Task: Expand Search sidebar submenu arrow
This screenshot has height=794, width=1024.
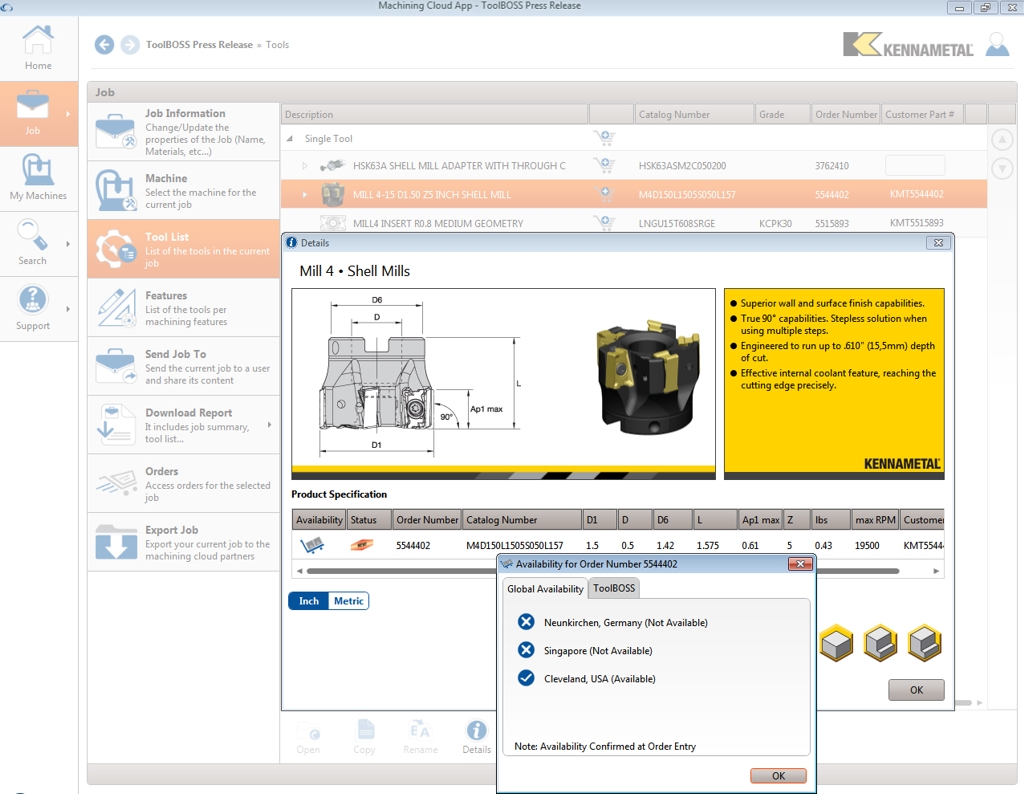Action: pyautogui.click(x=68, y=244)
